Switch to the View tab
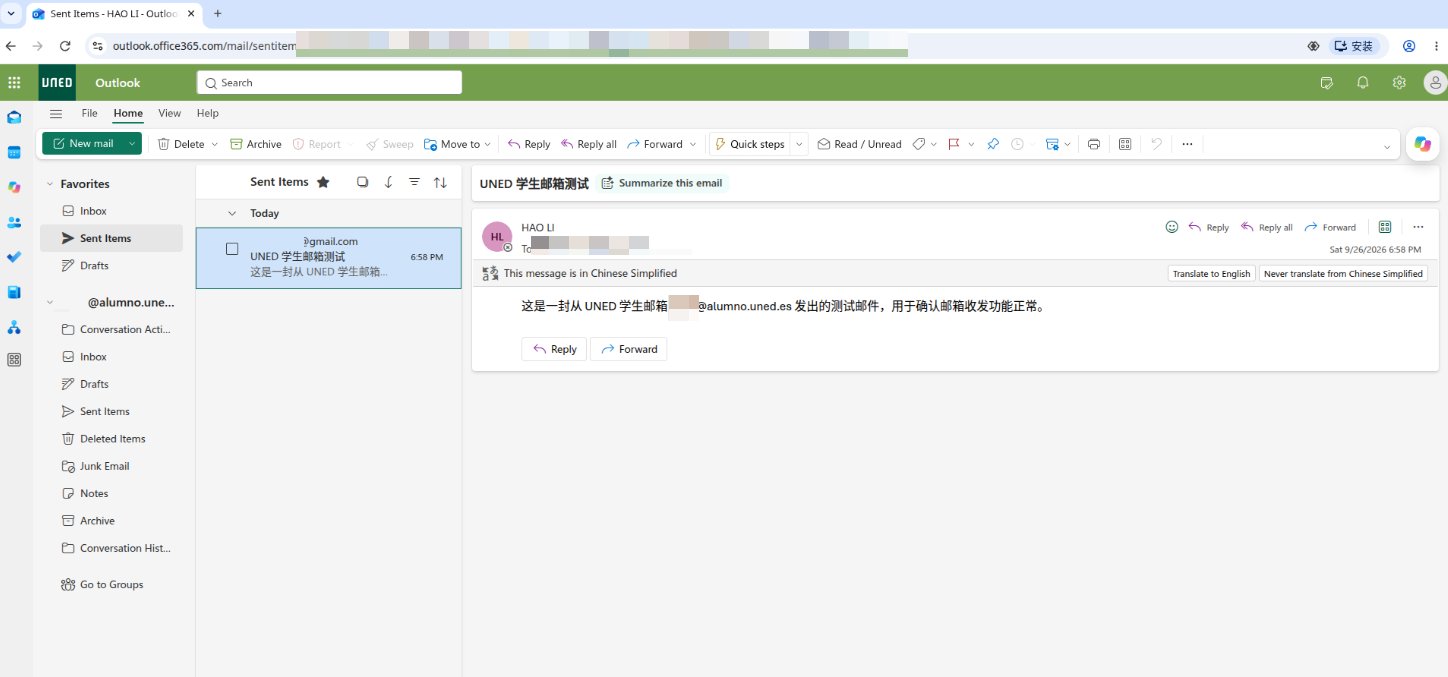This screenshot has width=1448, height=677. click(170, 114)
